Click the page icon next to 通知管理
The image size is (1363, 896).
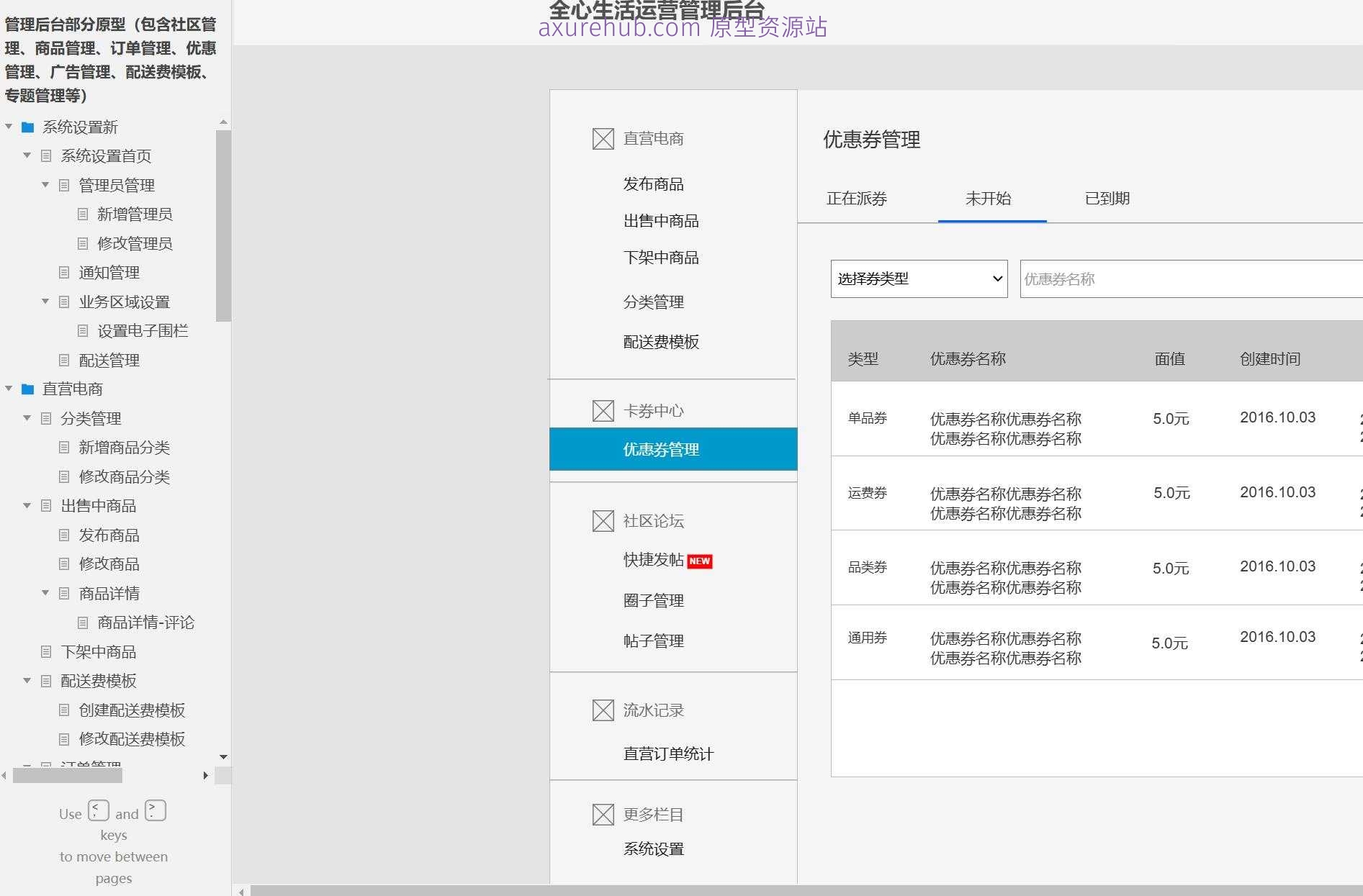tap(64, 273)
